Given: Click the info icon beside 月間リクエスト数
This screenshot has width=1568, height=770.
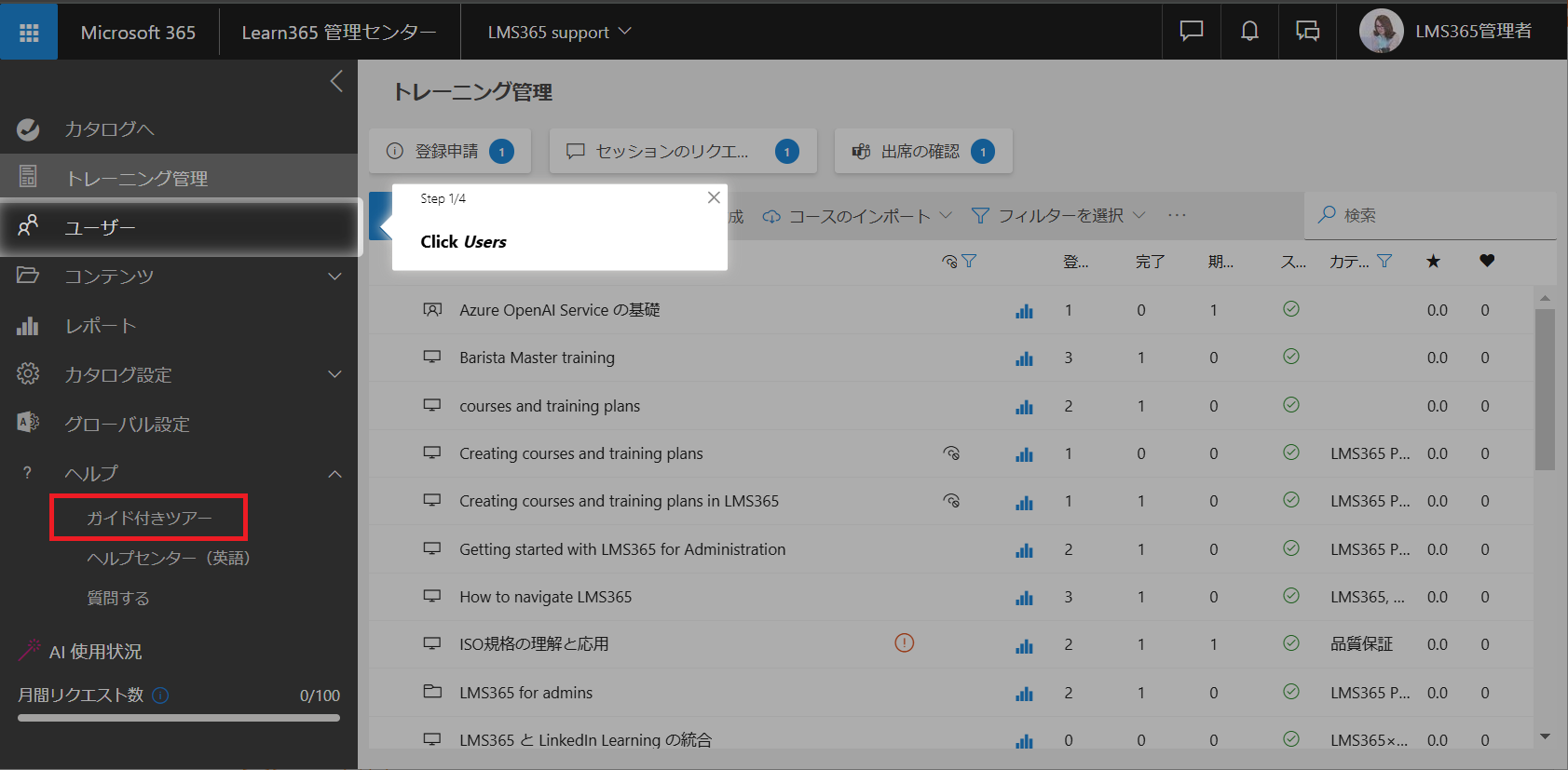Looking at the screenshot, I should 160,696.
